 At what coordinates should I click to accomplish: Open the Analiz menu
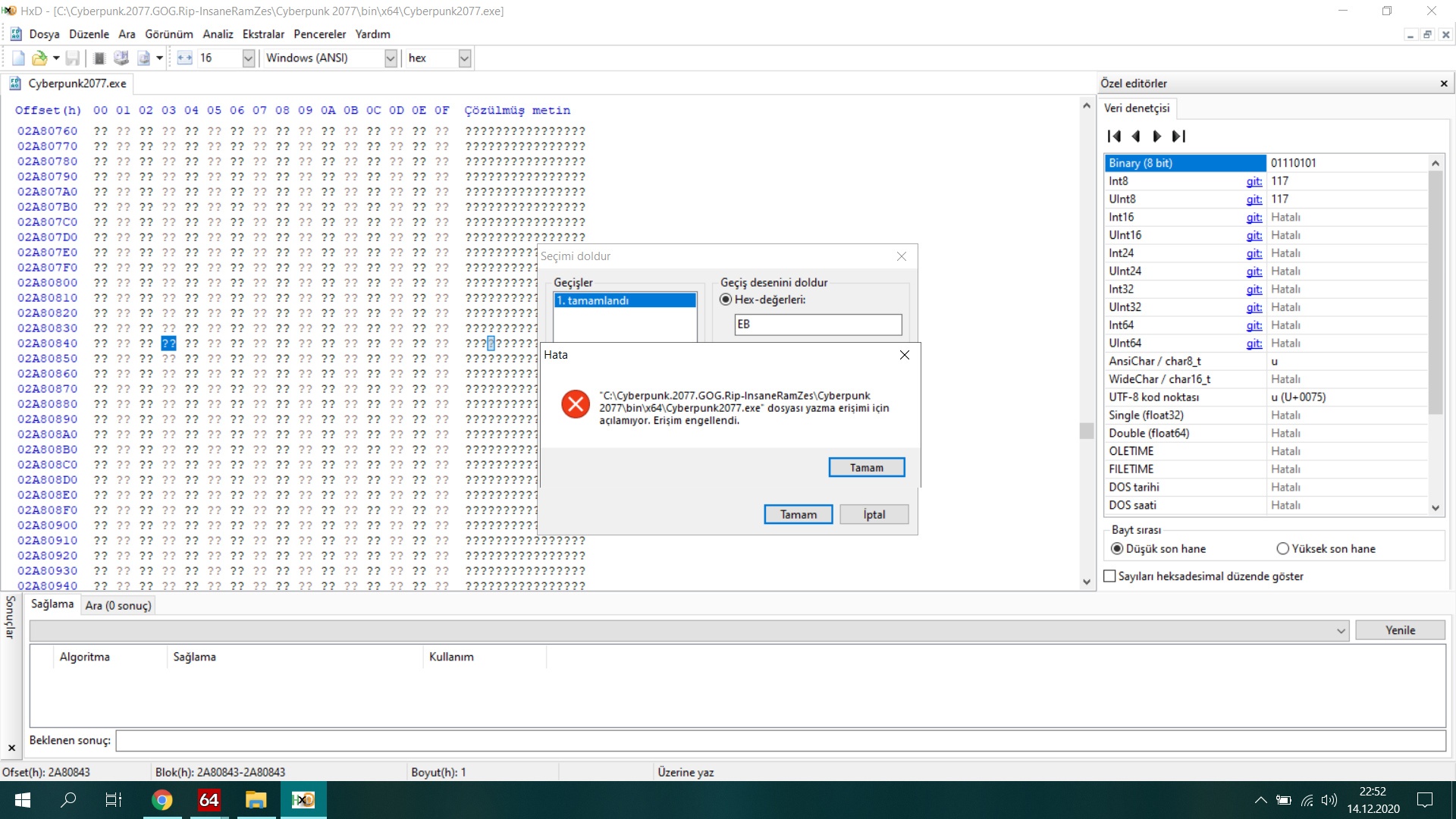(x=218, y=34)
